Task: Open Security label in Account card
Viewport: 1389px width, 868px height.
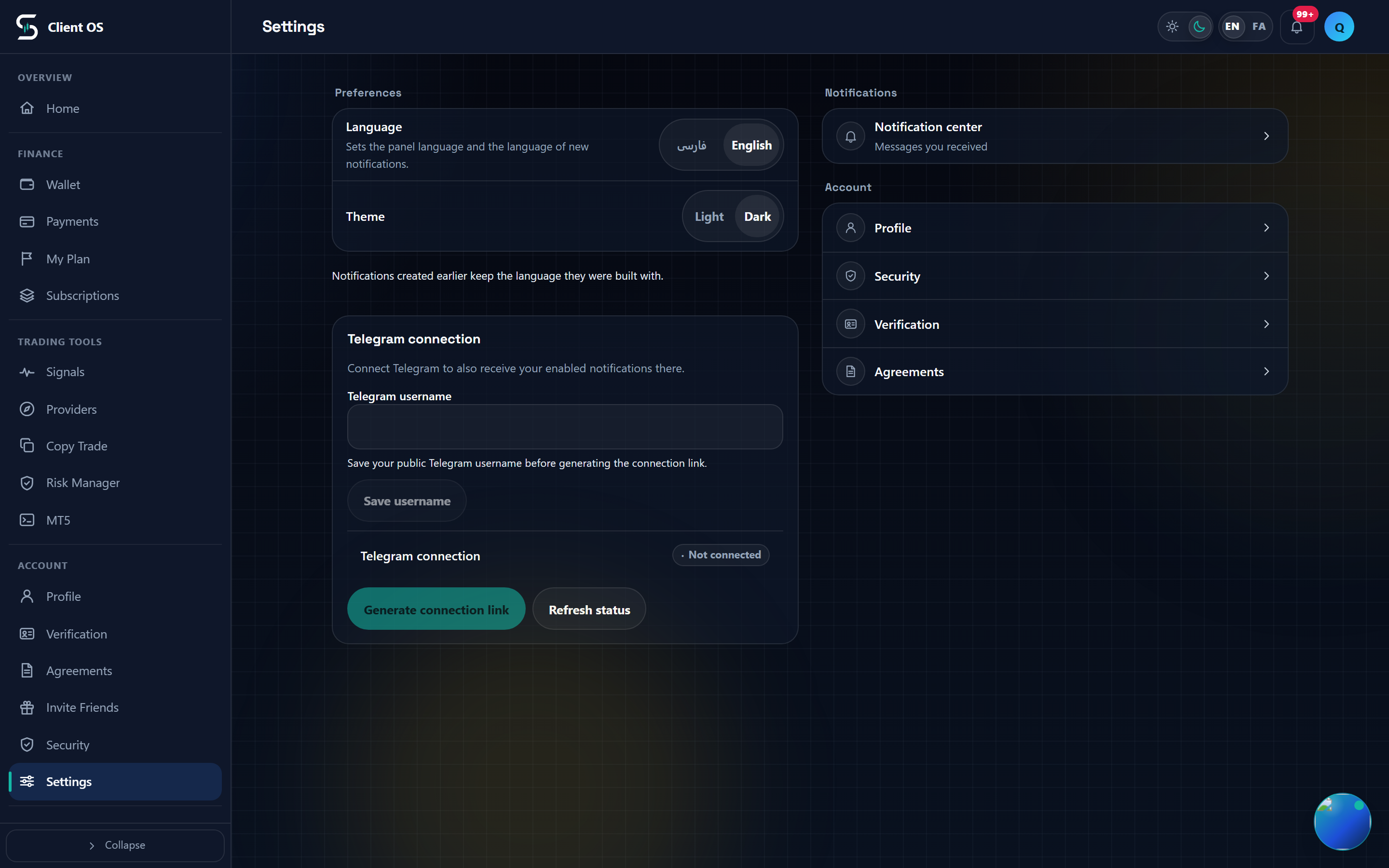Action: (x=897, y=276)
